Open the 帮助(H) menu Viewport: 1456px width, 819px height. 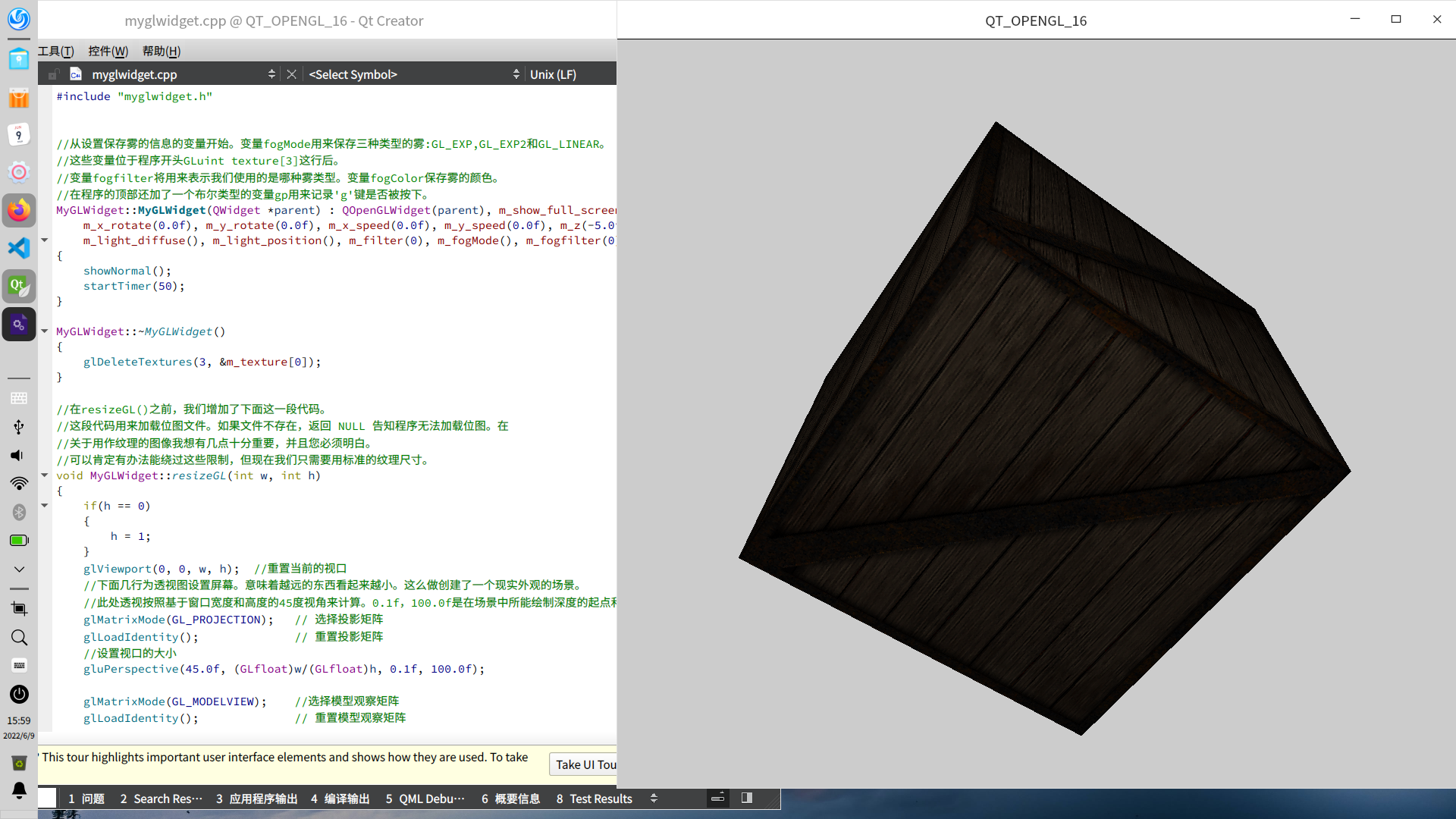pos(161,51)
